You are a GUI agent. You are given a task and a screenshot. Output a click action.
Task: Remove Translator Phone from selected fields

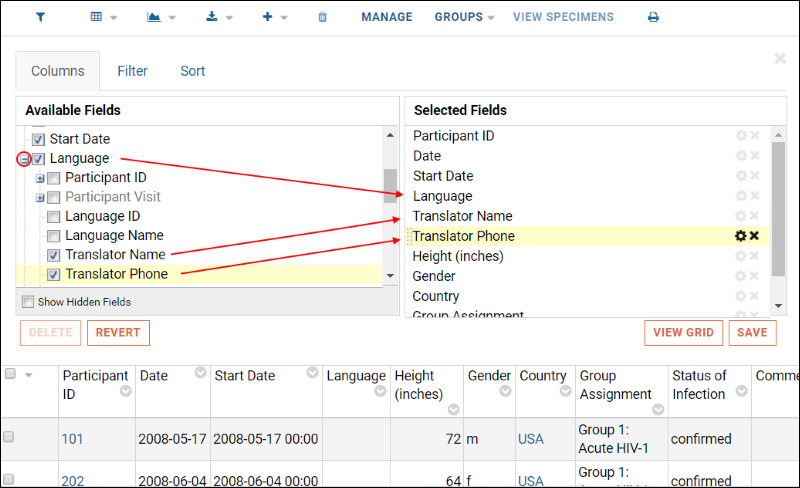(754, 236)
